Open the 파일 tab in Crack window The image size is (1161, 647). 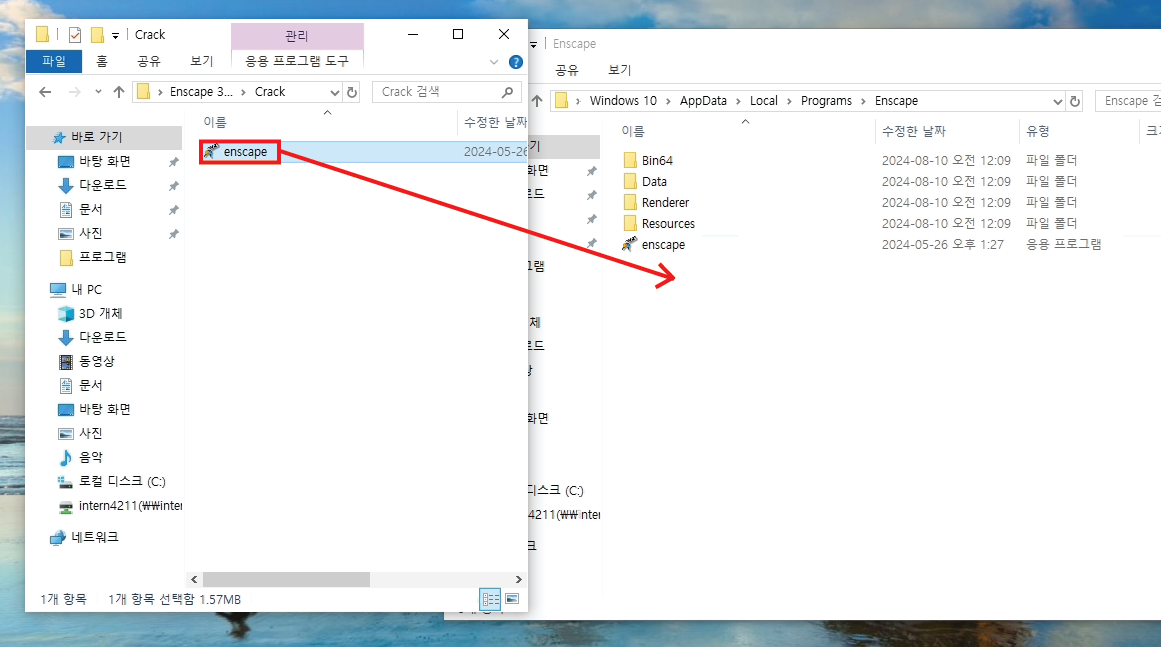coord(53,61)
